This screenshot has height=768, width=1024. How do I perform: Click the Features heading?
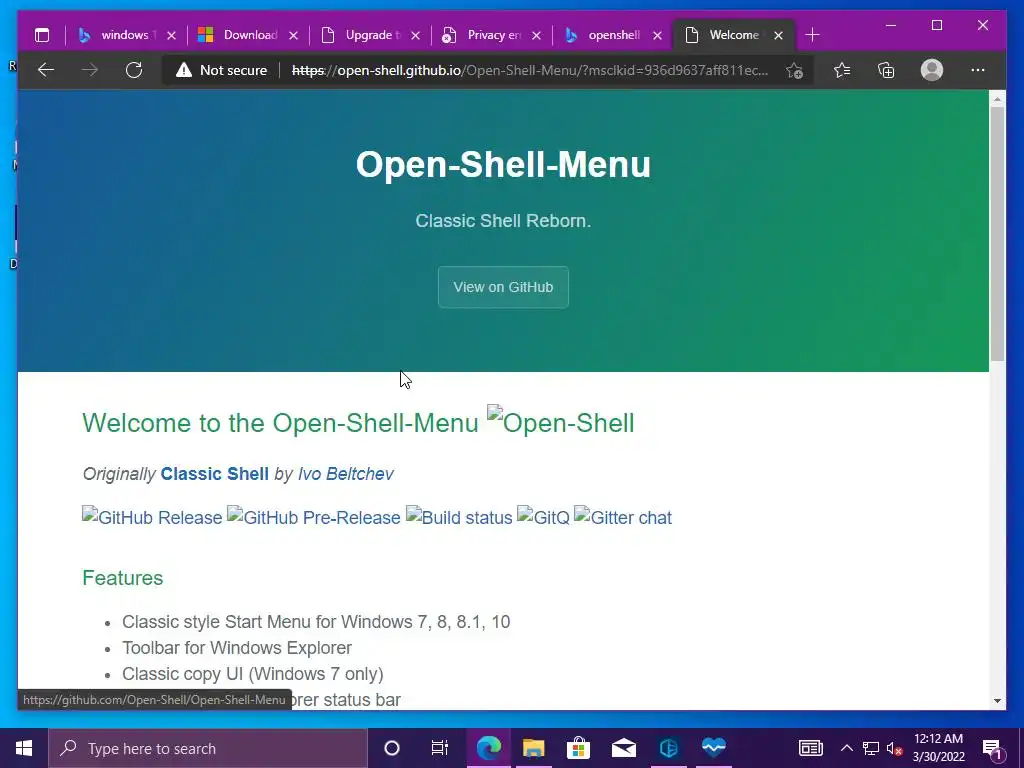(x=123, y=578)
